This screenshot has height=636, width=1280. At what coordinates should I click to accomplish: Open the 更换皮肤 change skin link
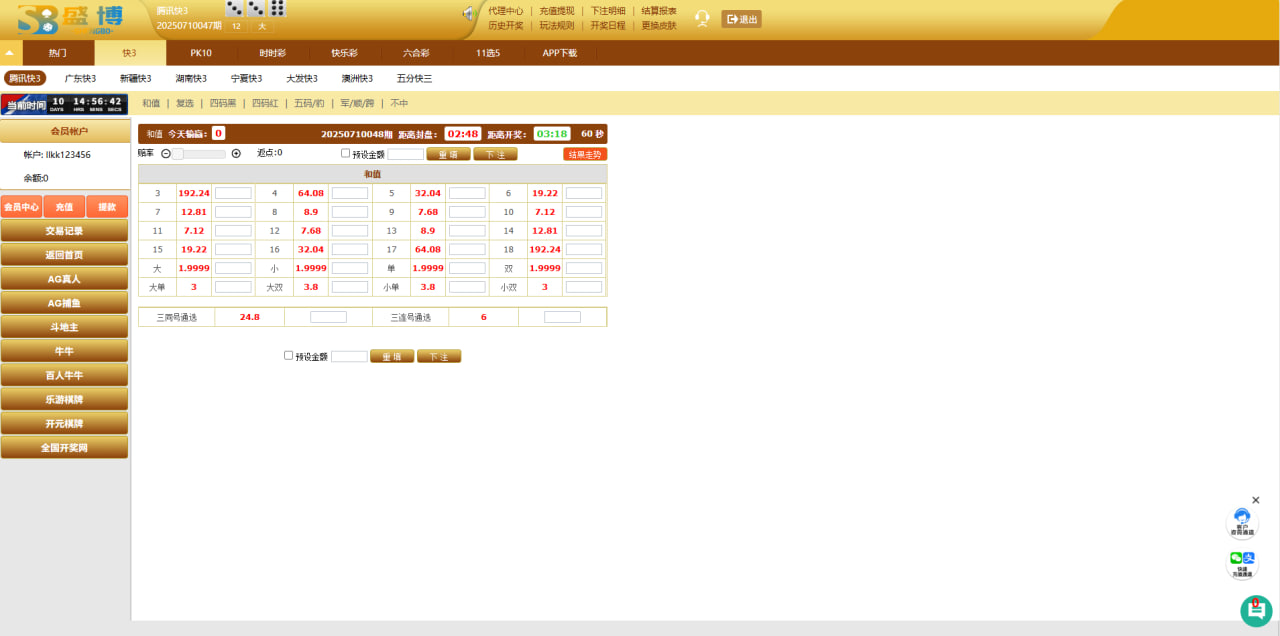click(x=658, y=26)
